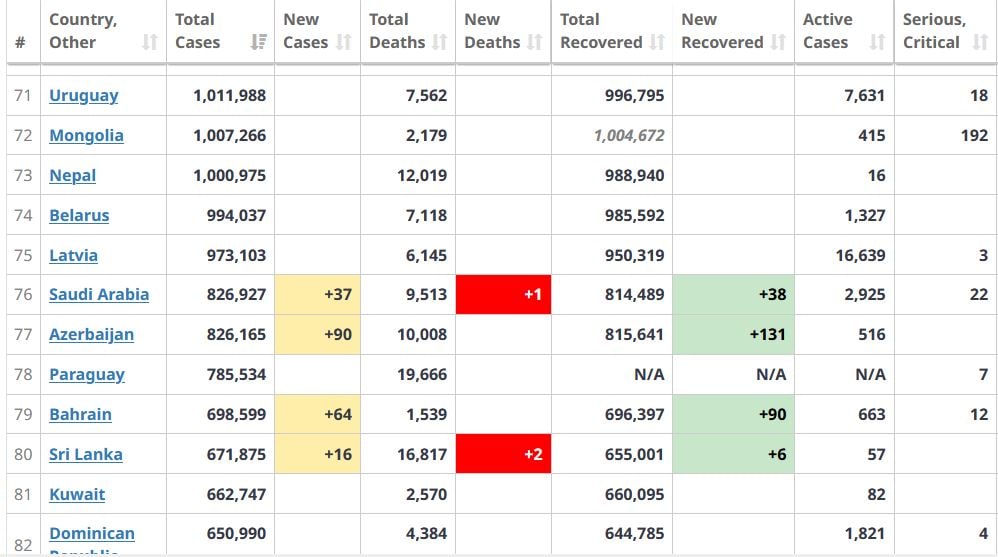Click Azerbaijan new cases +90 cell
The height and width of the screenshot is (557, 998).
[318, 335]
